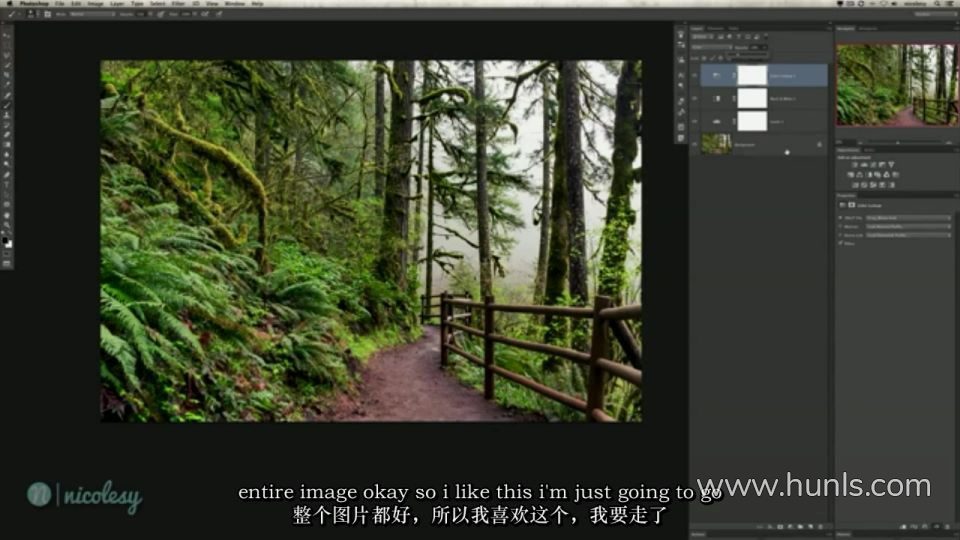Open the brush Mode dropdown in options bar
Viewport: 960px width, 540px height.
92,13
